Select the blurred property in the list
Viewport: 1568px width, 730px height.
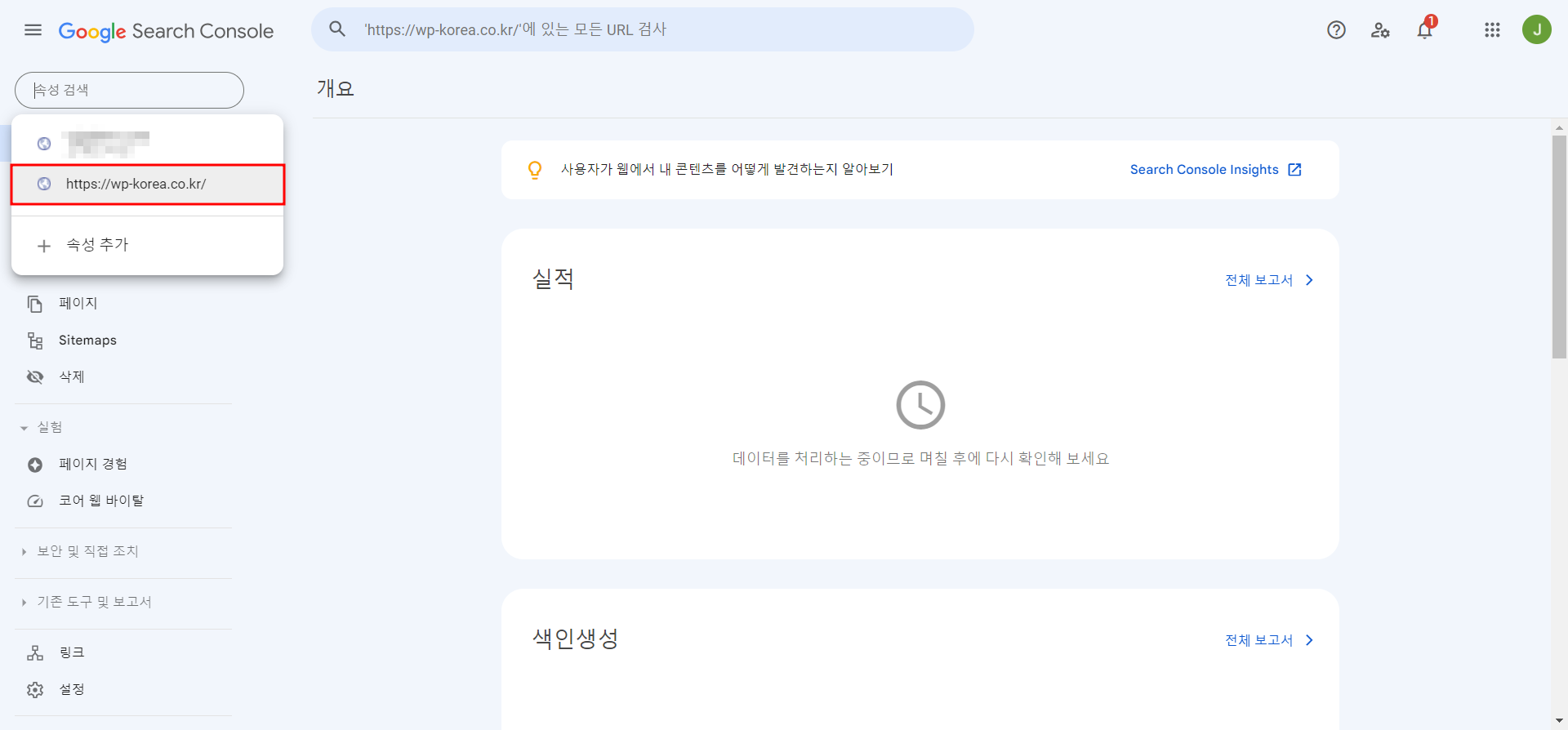click(x=148, y=144)
